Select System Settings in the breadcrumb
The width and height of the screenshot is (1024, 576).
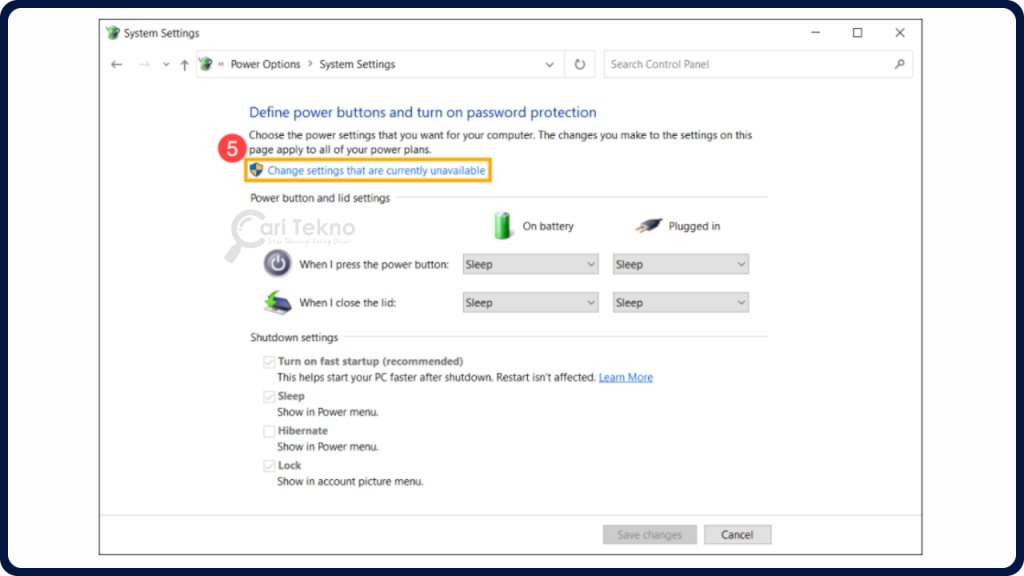pyautogui.click(x=357, y=63)
